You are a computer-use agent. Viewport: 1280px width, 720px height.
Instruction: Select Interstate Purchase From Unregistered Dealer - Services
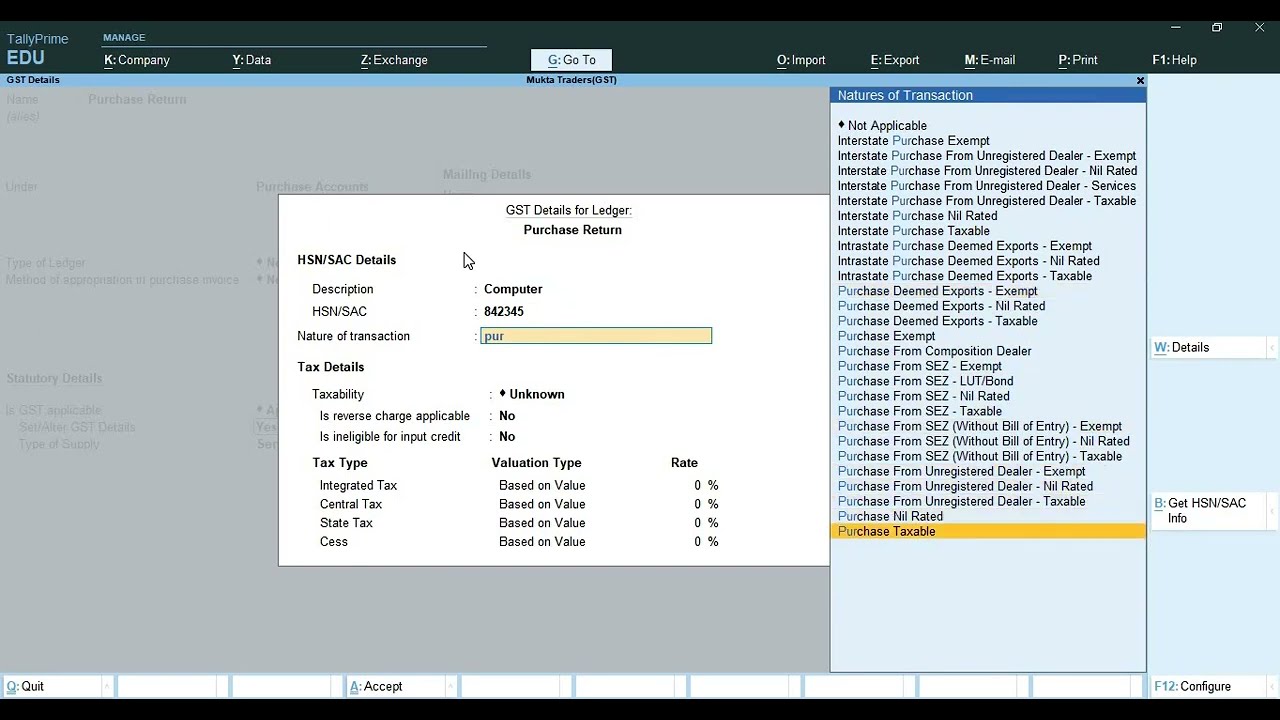[988, 186]
